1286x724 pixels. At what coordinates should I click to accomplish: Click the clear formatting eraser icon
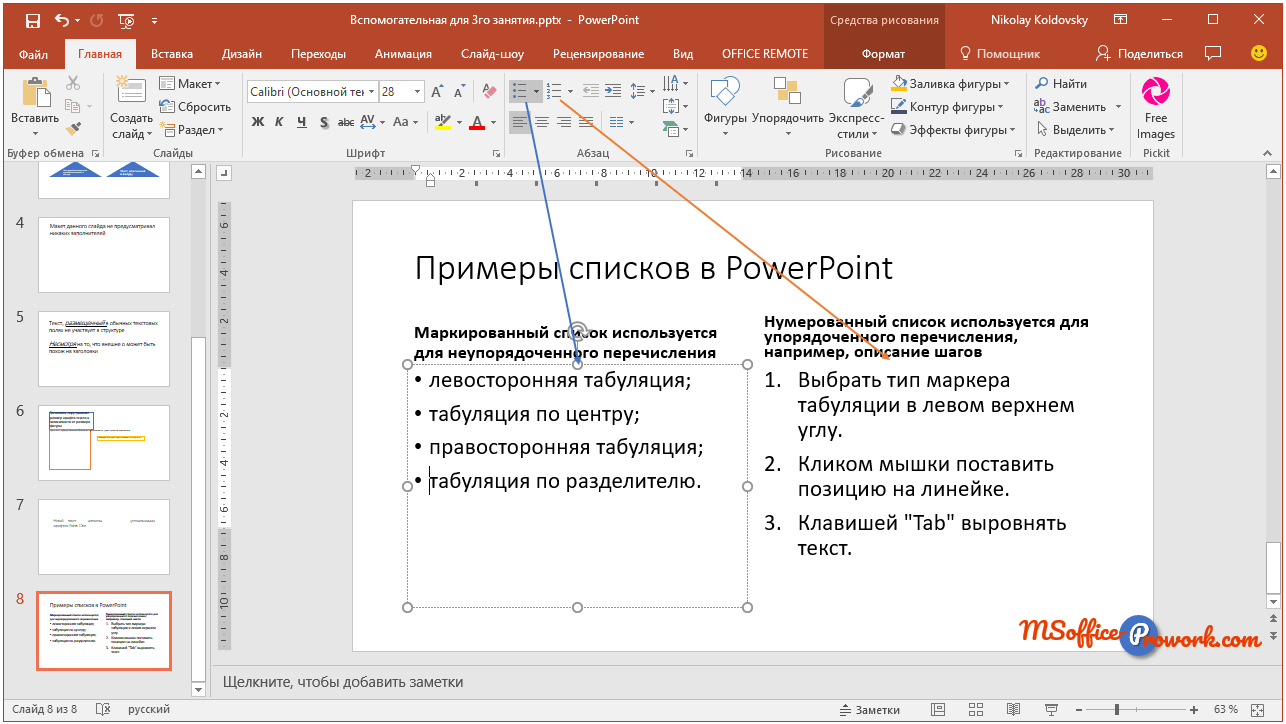(488, 91)
